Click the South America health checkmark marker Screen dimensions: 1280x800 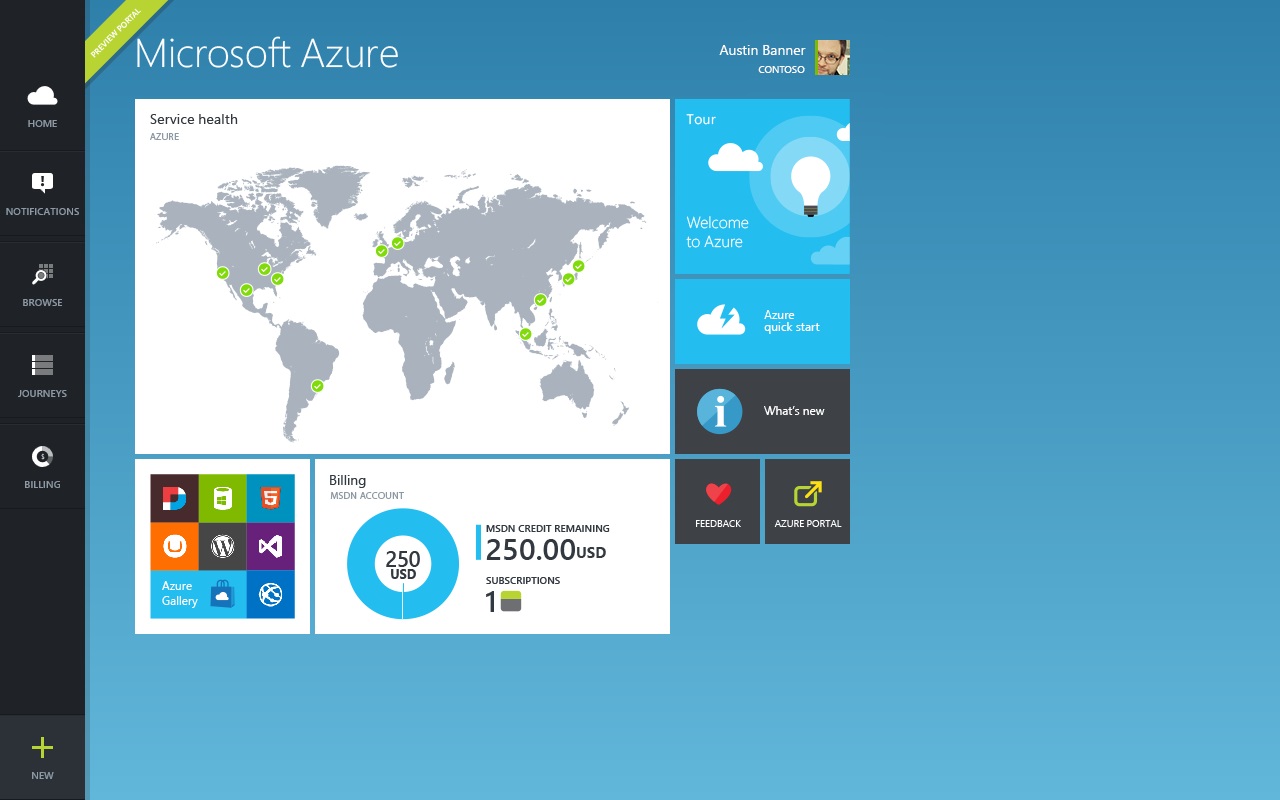(x=317, y=386)
